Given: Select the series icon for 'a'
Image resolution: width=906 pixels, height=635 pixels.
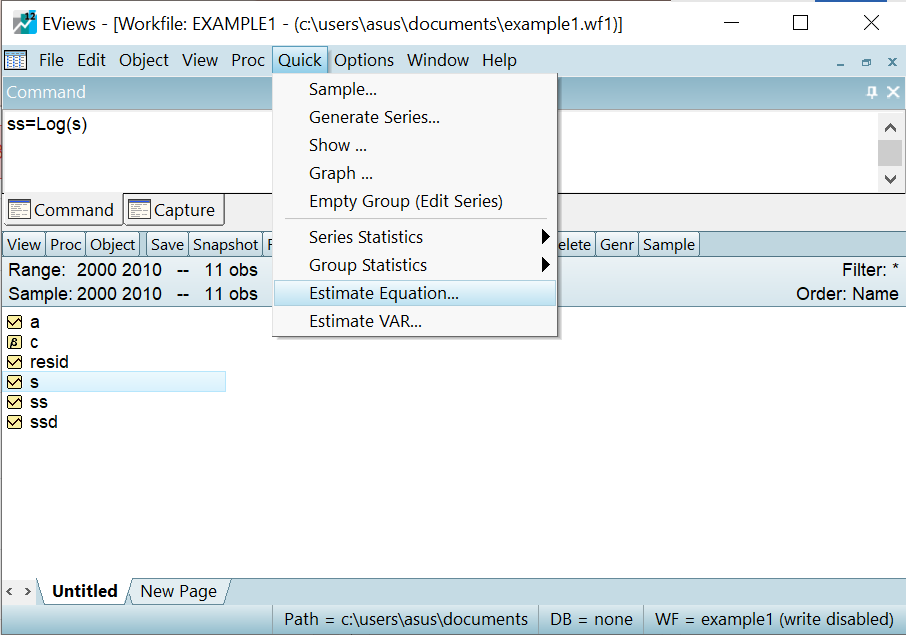Looking at the screenshot, I should (14, 322).
